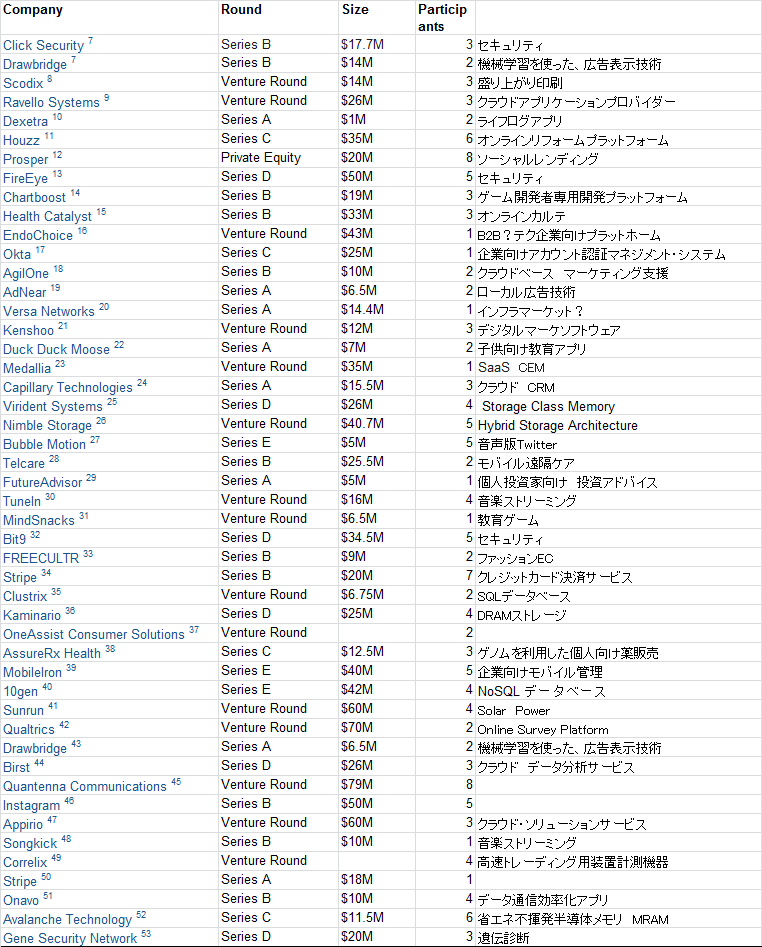Open the AgilOne link
Screen dimensions: 762x947
click(26, 274)
